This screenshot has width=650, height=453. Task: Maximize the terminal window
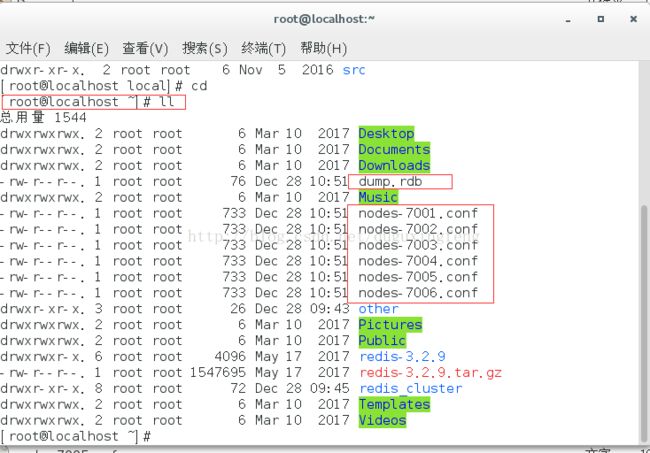(601, 19)
